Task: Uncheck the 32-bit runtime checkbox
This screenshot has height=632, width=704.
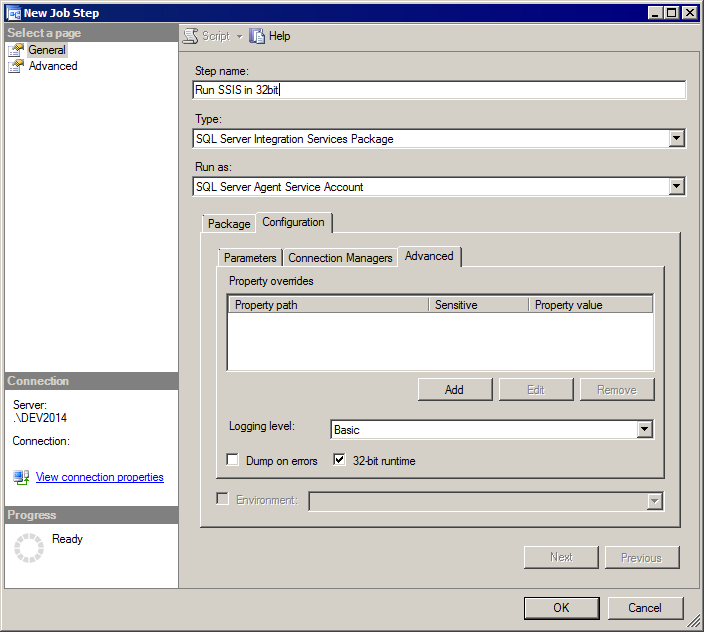Action: pos(339,460)
